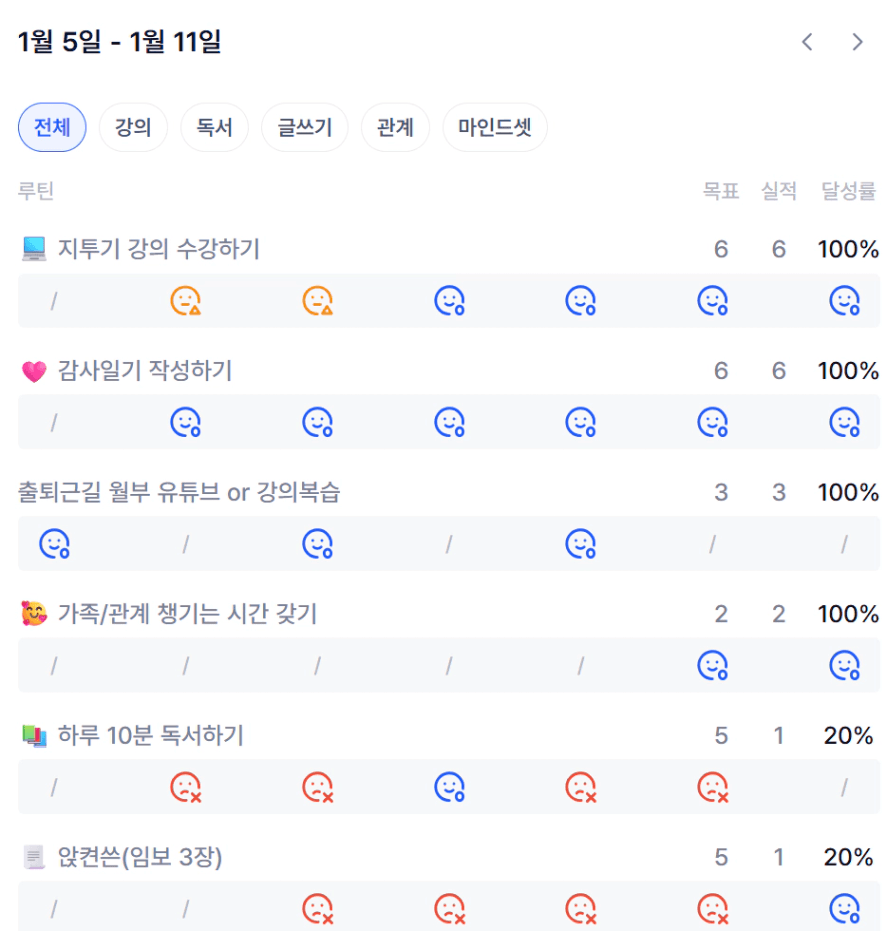Screen dimensions: 887x931
Task: Open the 글쓰기 category tab
Action: pyautogui.click(x=304, y=128)
